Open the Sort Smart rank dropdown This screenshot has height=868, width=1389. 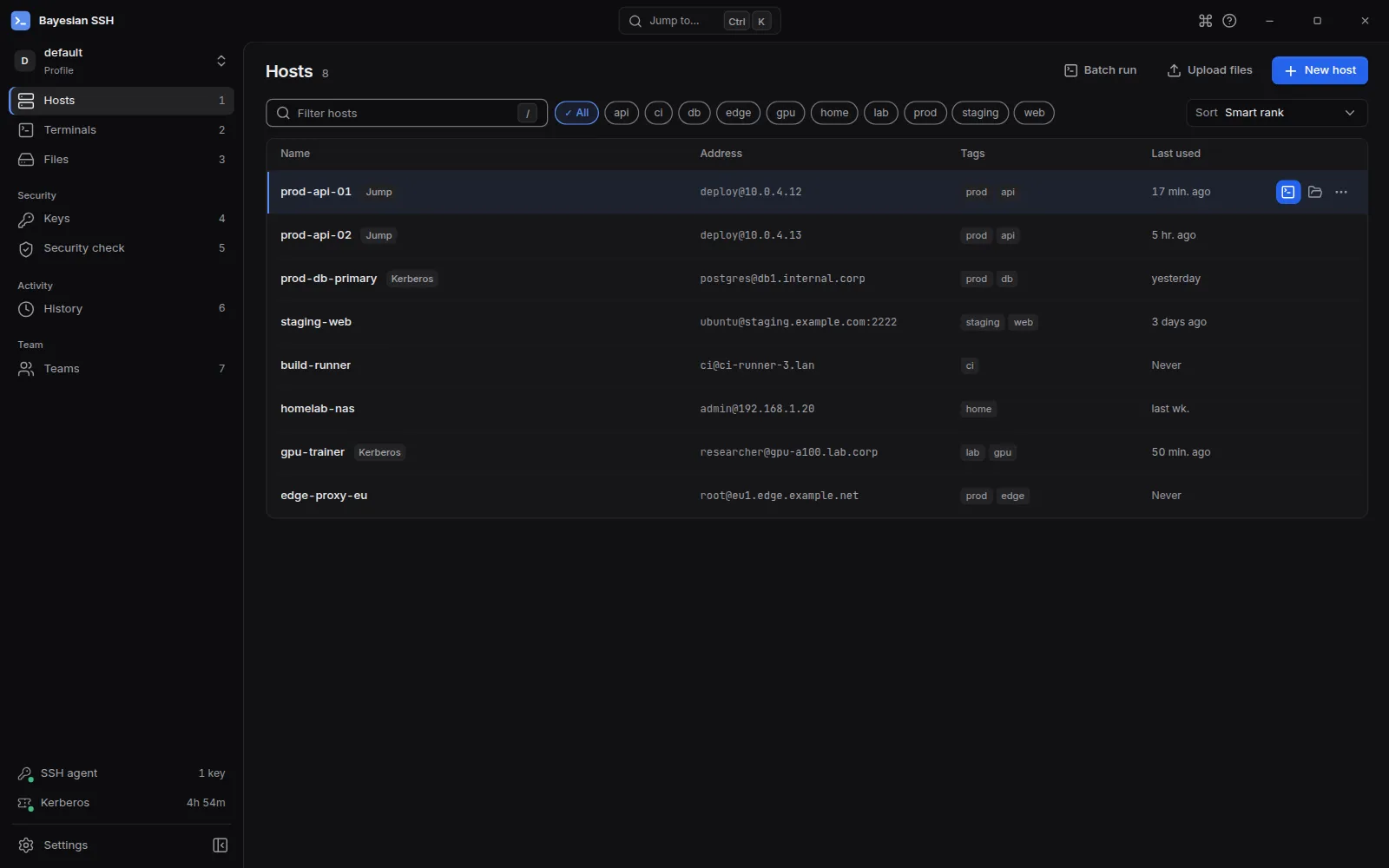[1276, 113]
